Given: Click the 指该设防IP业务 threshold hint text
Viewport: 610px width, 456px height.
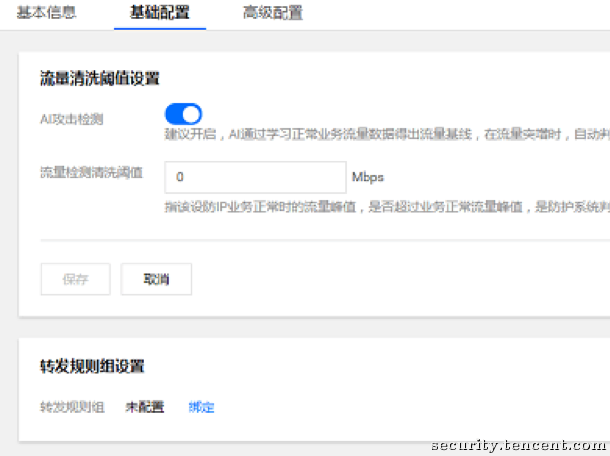Looking at the screenshot, I should coord(387,207).
